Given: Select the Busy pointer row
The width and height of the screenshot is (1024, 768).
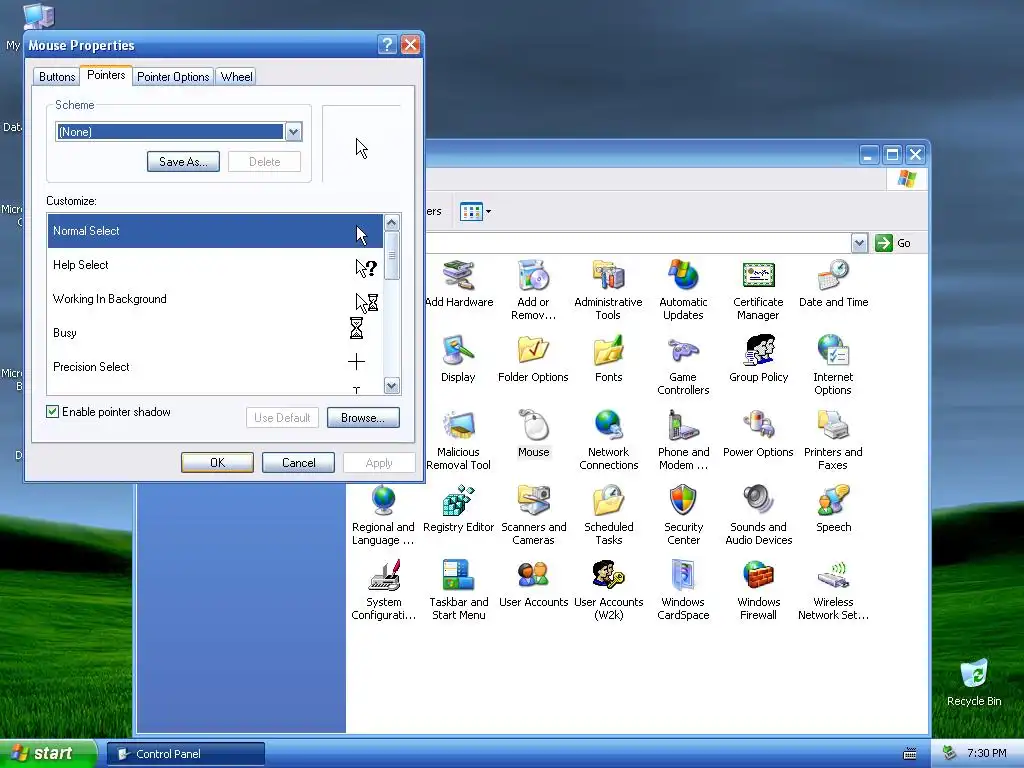Looking at the screenshot, I should pos(215,333).
